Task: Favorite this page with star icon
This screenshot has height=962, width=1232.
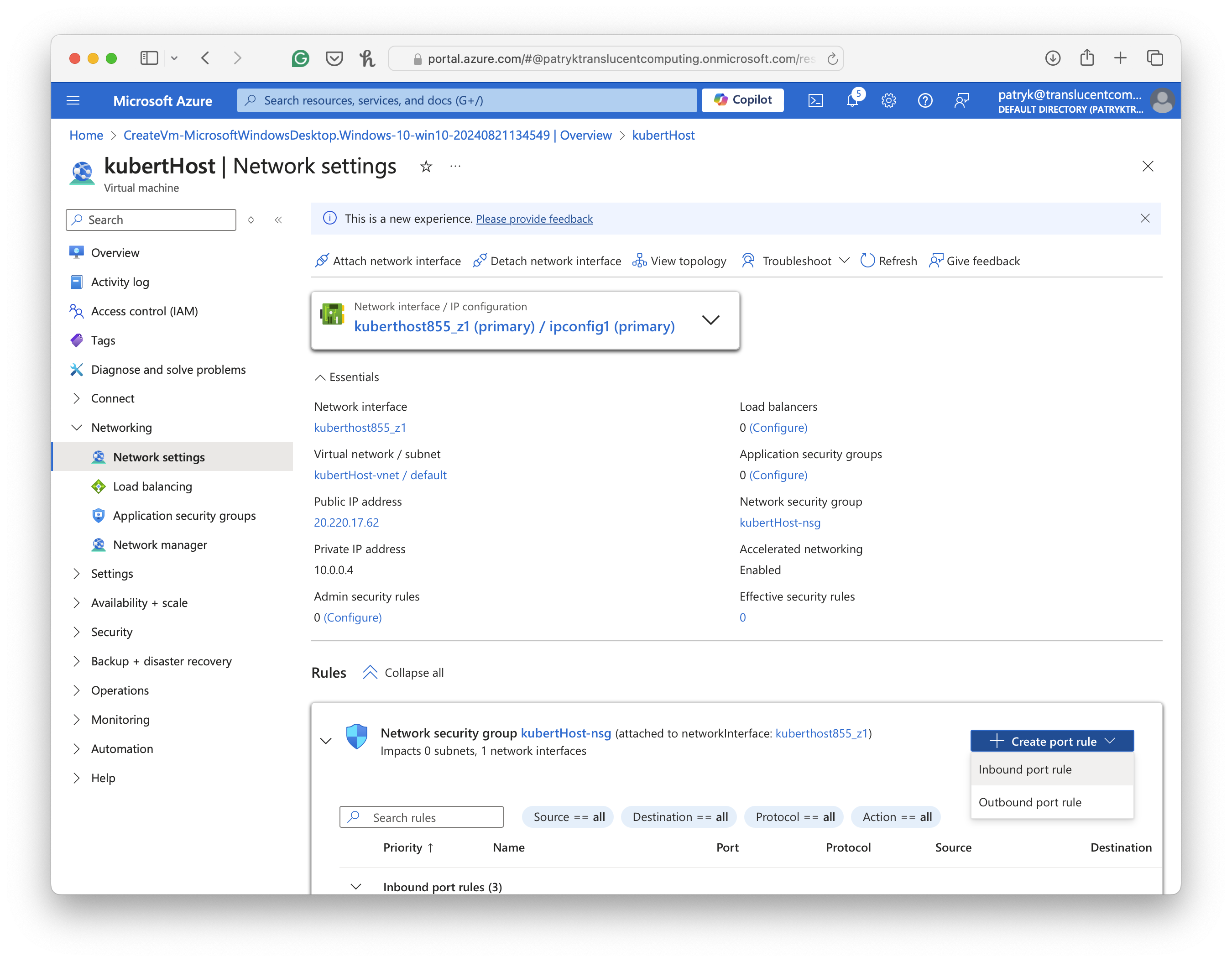Action: pos(426,167)
